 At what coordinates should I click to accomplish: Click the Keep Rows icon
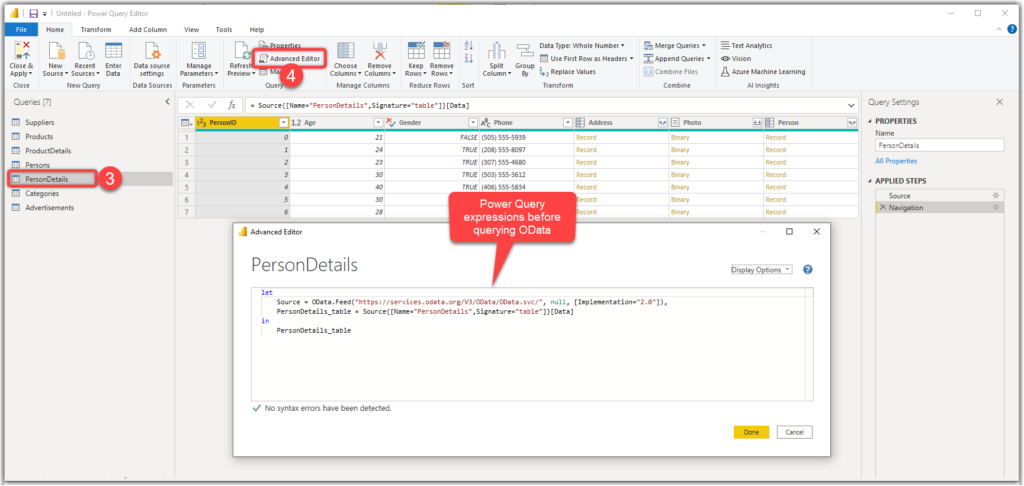[x=416, y=50]
